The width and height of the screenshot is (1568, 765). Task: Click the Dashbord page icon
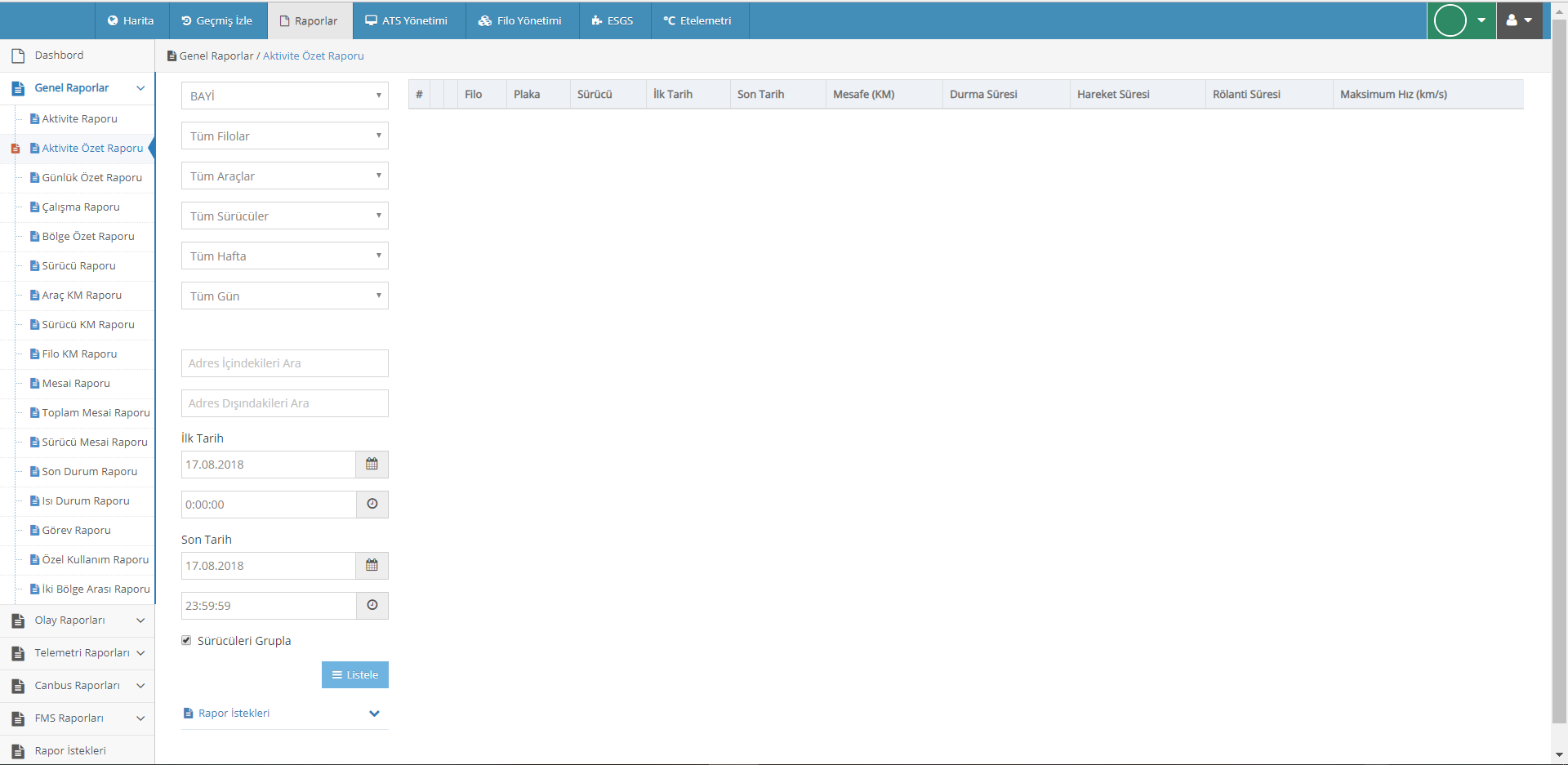pyautogui.click(x=18, y=56)
